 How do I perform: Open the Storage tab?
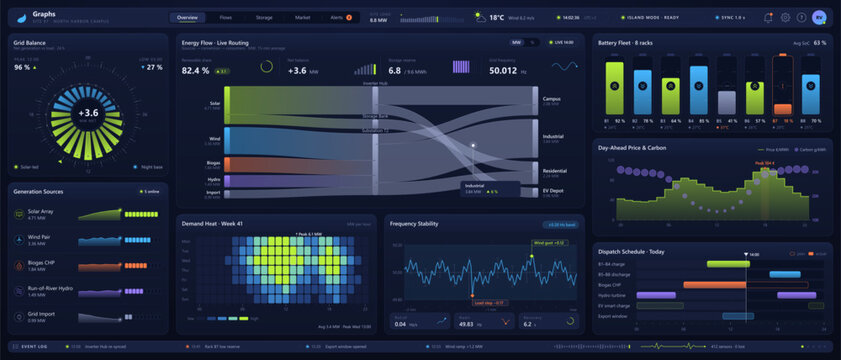(x=264, y=18)
